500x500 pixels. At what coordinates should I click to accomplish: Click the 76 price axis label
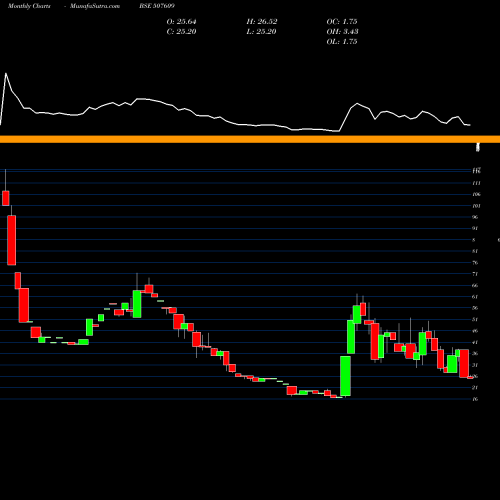point(475,263)
